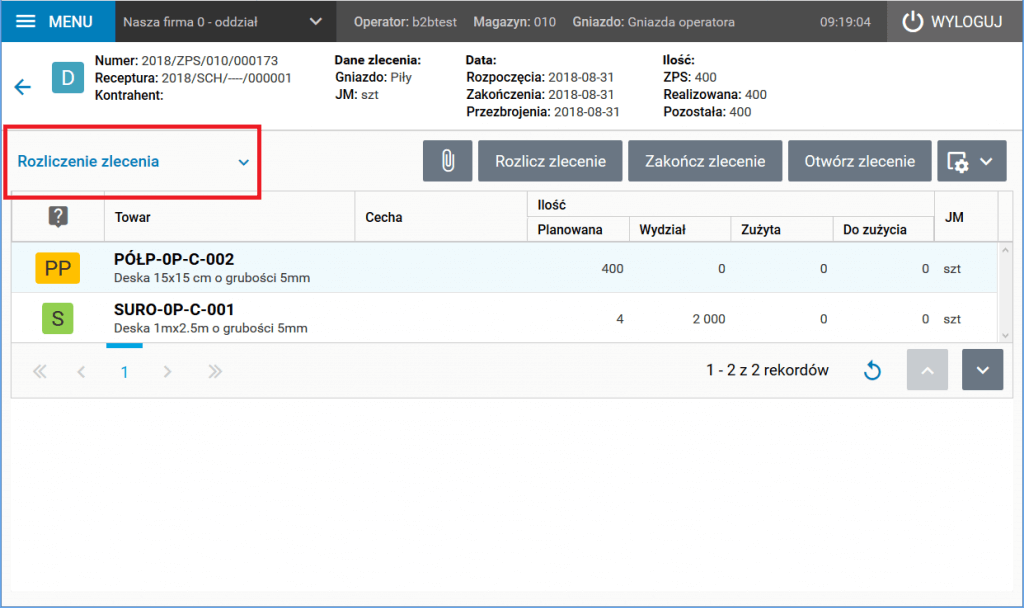The image size is (1024, 608).
Task: Click the move down arrow button
Action: [982, 370]
